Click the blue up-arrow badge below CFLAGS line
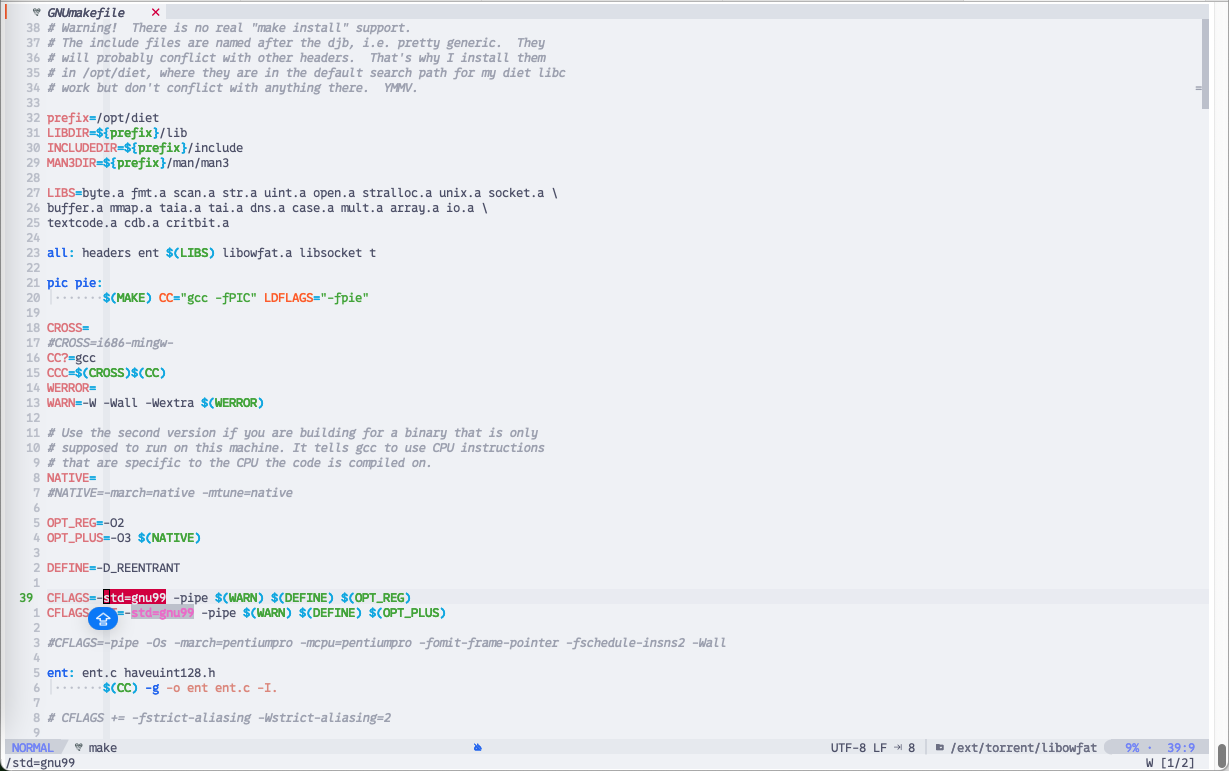 click(x=103, y=619)
